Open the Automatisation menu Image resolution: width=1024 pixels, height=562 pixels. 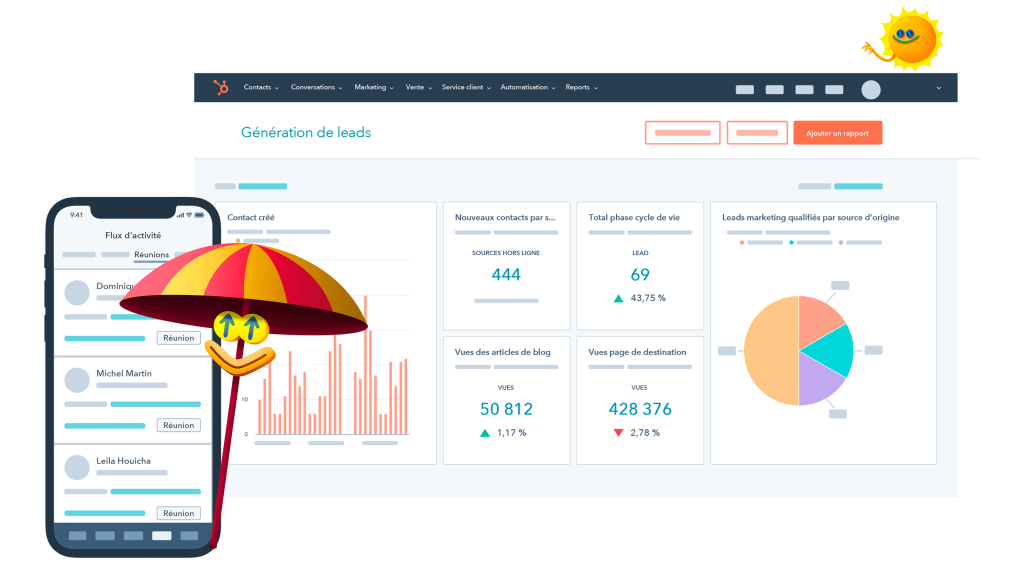pyautogui.click(x=528, y=87)
